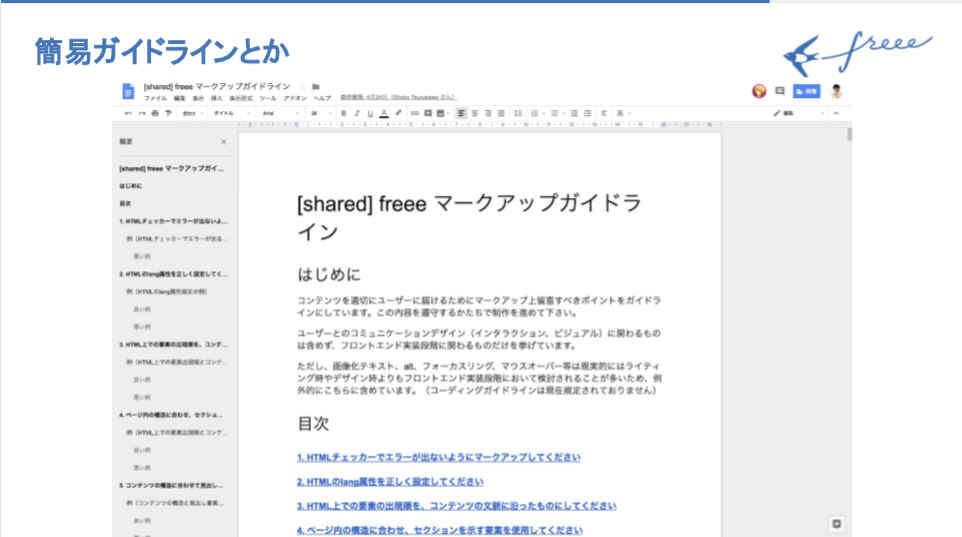Select 'はじめに' in the outline sidebar
The height and width of the screenshot is (537, 962).
(x=131, y=186)
